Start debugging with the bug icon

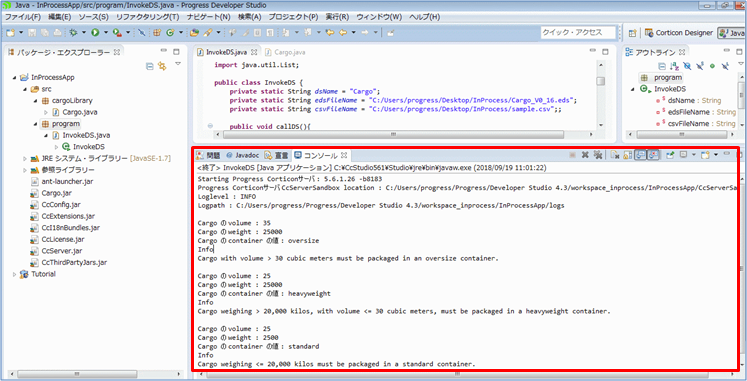(x=73, y=32)
